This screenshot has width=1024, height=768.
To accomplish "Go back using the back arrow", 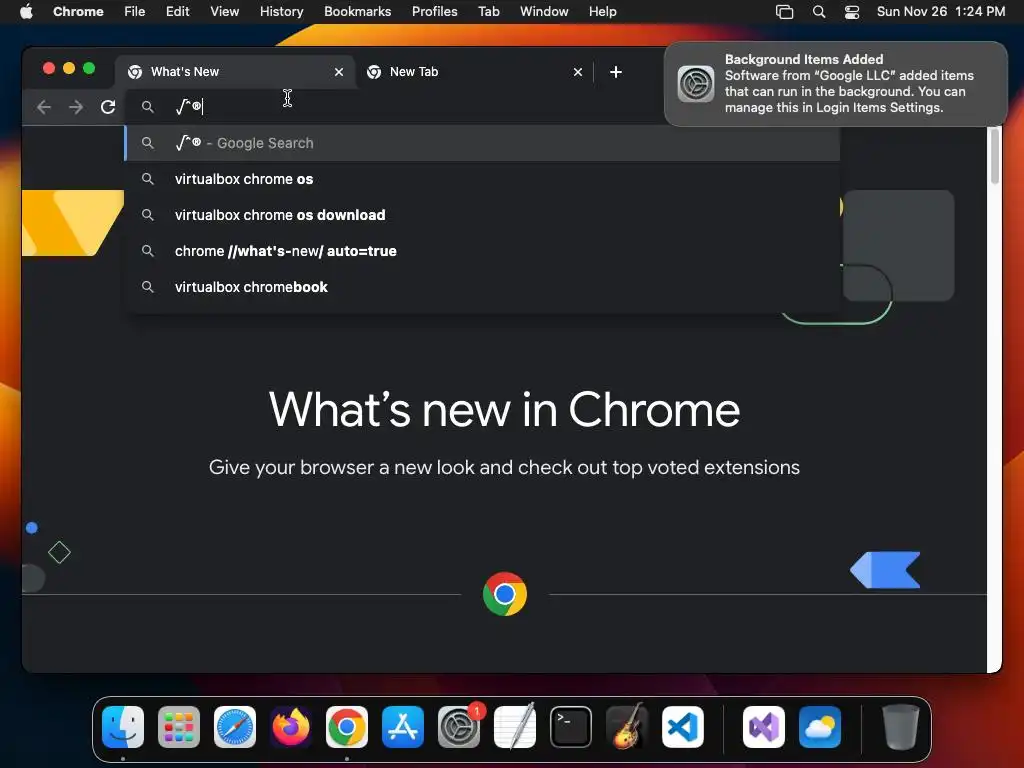I will (44, 106).
